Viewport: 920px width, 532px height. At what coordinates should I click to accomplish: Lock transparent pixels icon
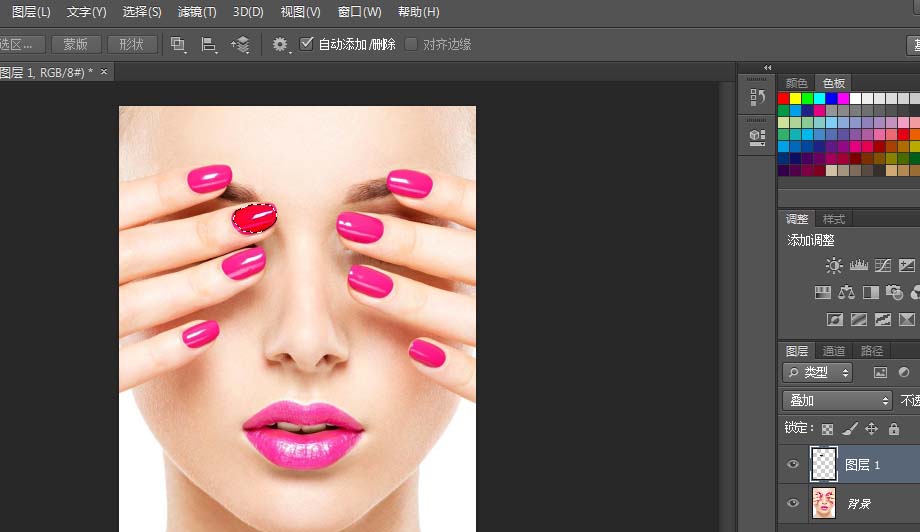point(827,429)
